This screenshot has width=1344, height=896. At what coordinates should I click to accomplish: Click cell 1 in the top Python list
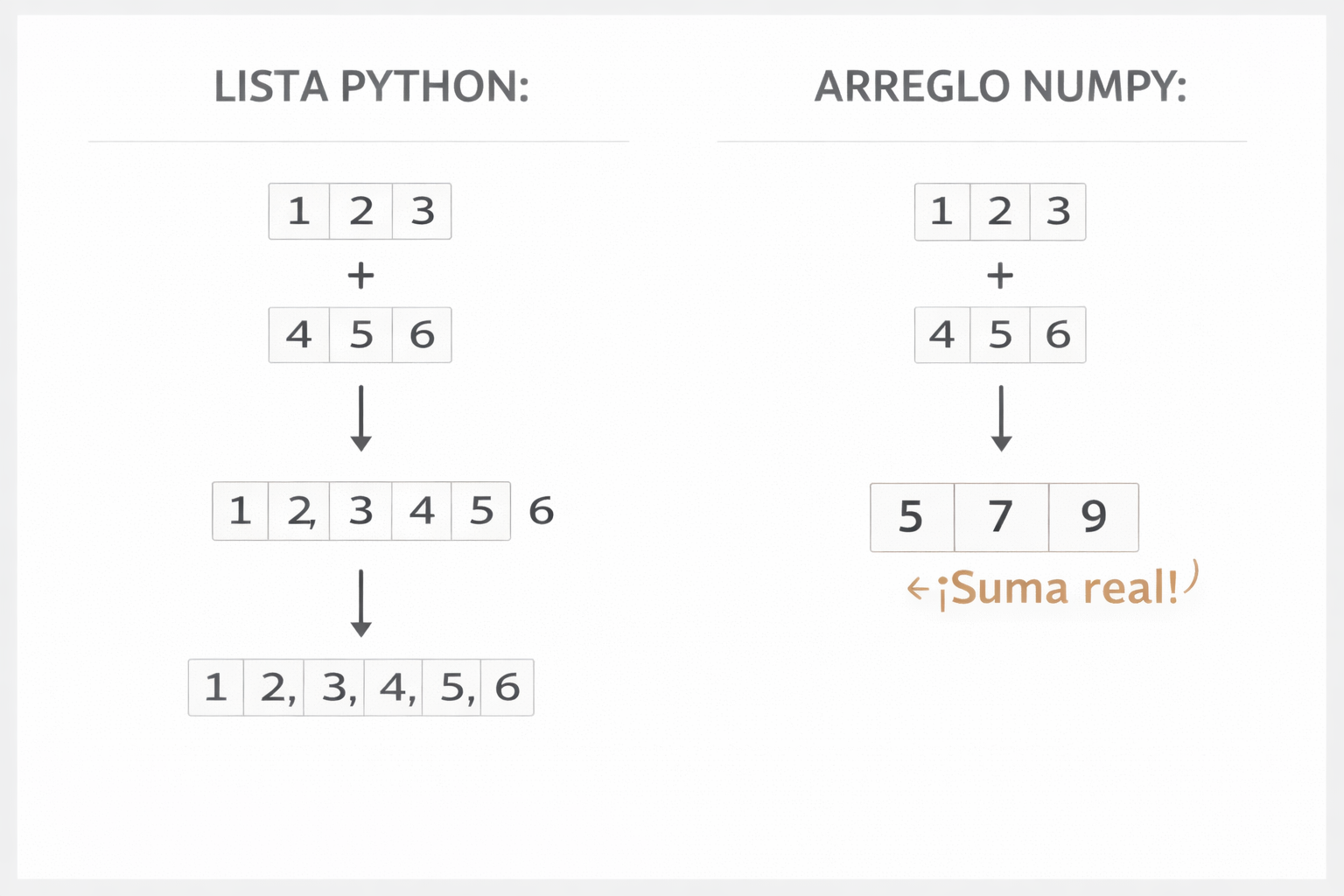point(299,212)
